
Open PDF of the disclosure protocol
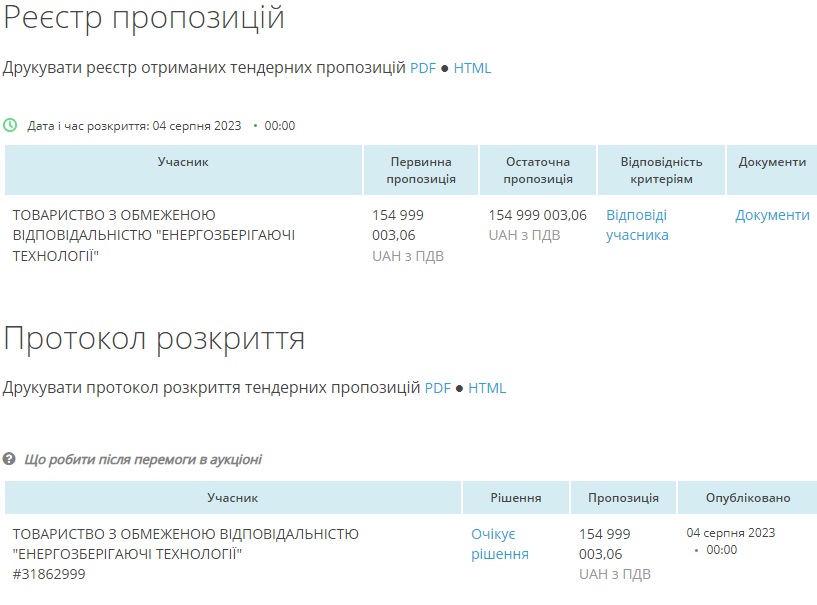438,388
